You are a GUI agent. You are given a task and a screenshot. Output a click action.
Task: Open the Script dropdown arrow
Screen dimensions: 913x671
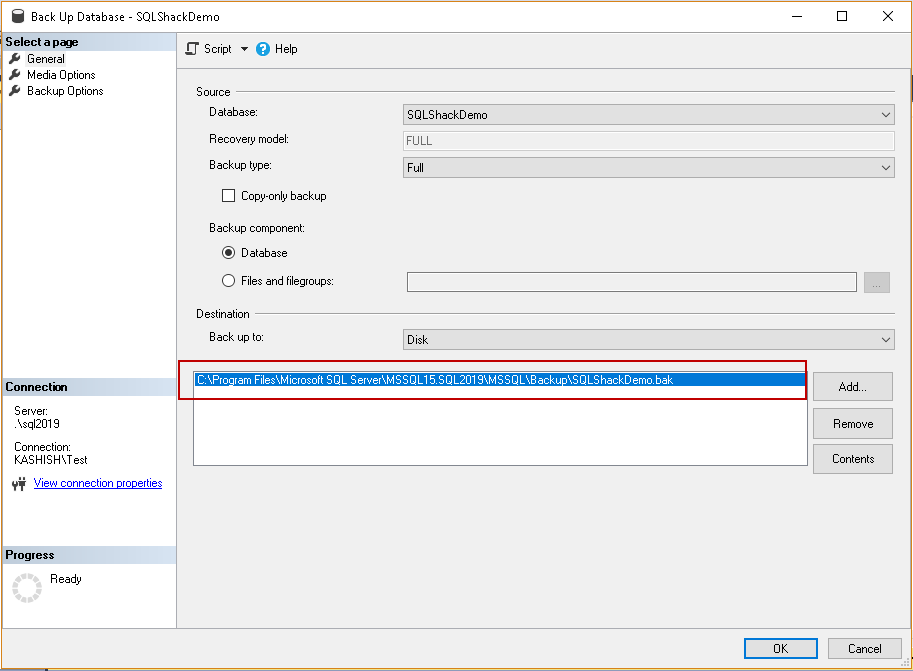[245, 49]
